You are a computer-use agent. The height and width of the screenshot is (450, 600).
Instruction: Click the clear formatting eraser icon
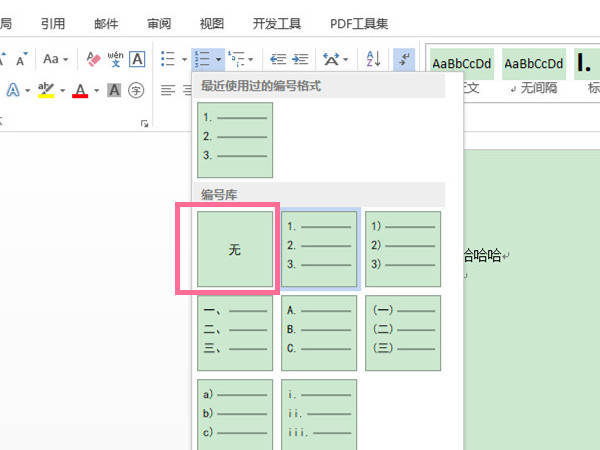click(93, 59)
